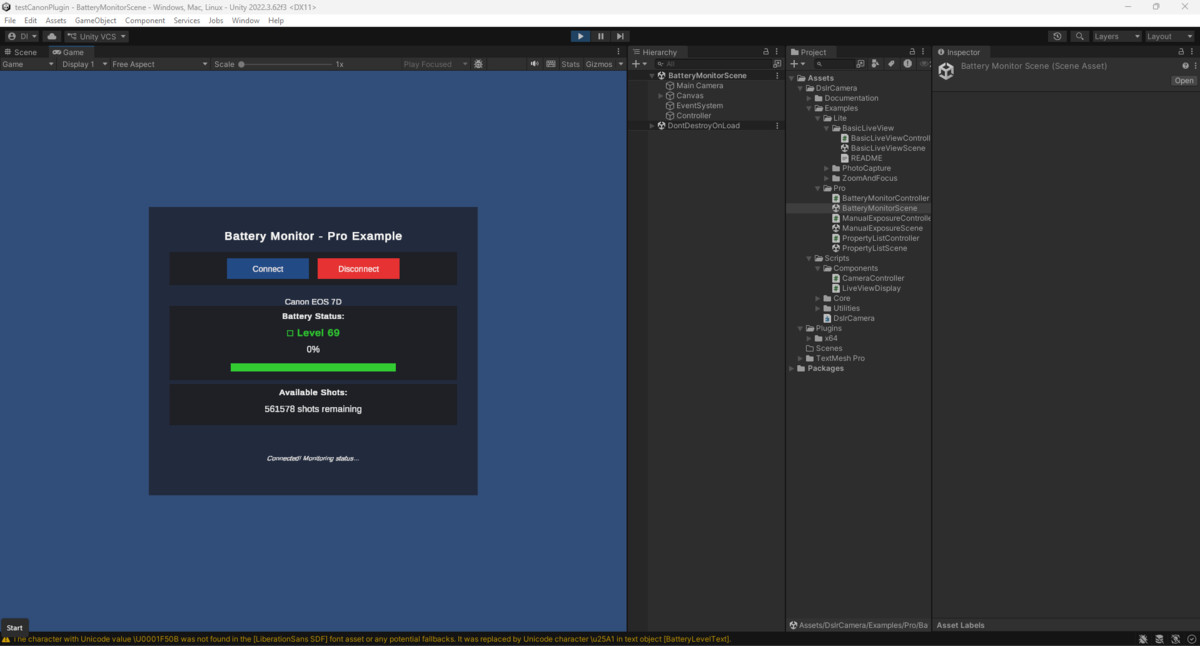Click the Project error-pause log icon
This screenshot has height=646, width=1200.
[907, 64]
